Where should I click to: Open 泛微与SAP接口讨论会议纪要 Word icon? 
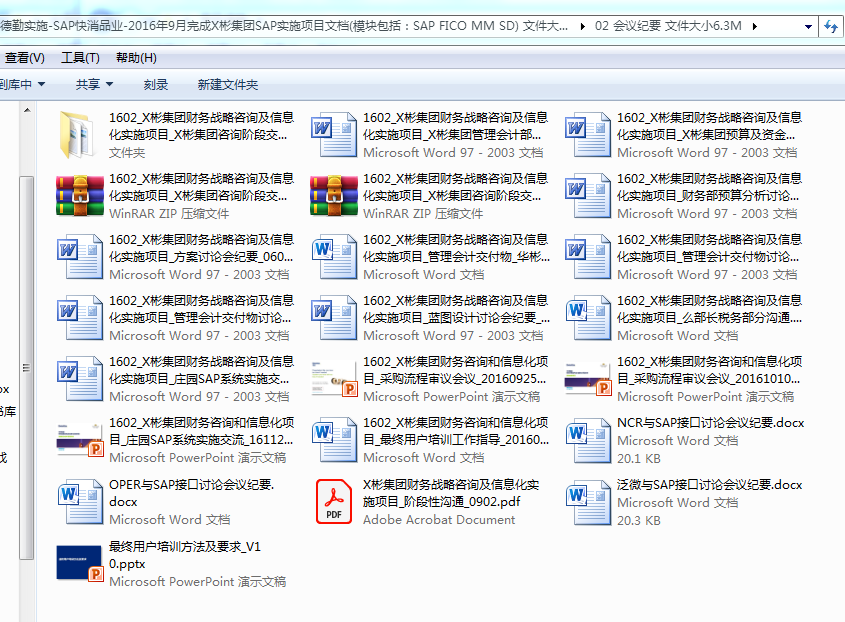588,501
